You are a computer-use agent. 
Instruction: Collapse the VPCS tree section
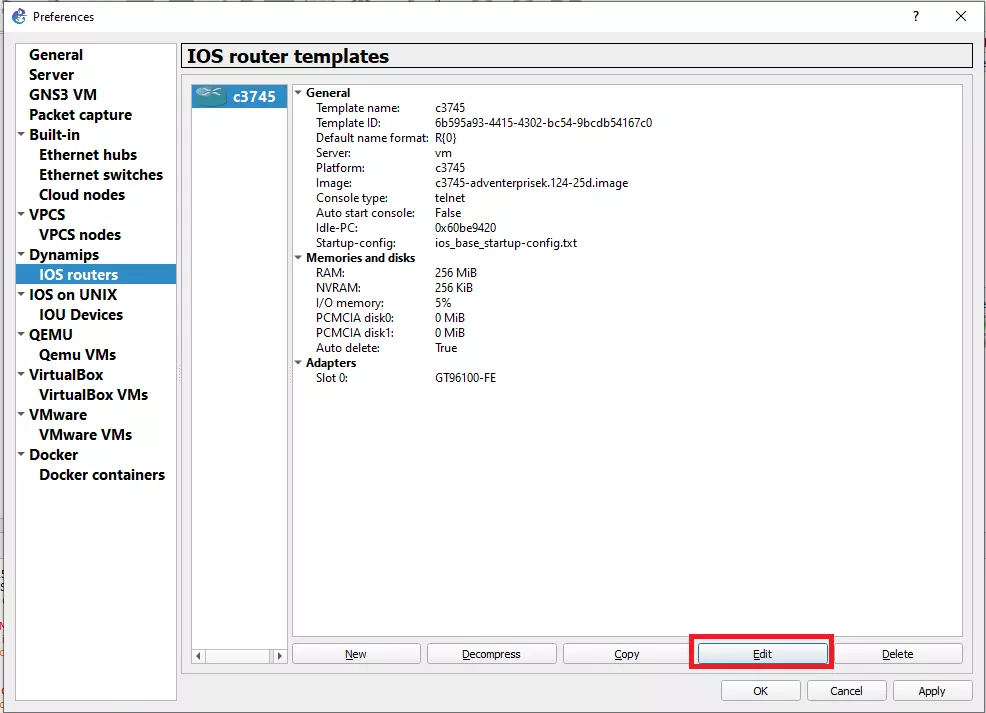click(x=21, y=214)
